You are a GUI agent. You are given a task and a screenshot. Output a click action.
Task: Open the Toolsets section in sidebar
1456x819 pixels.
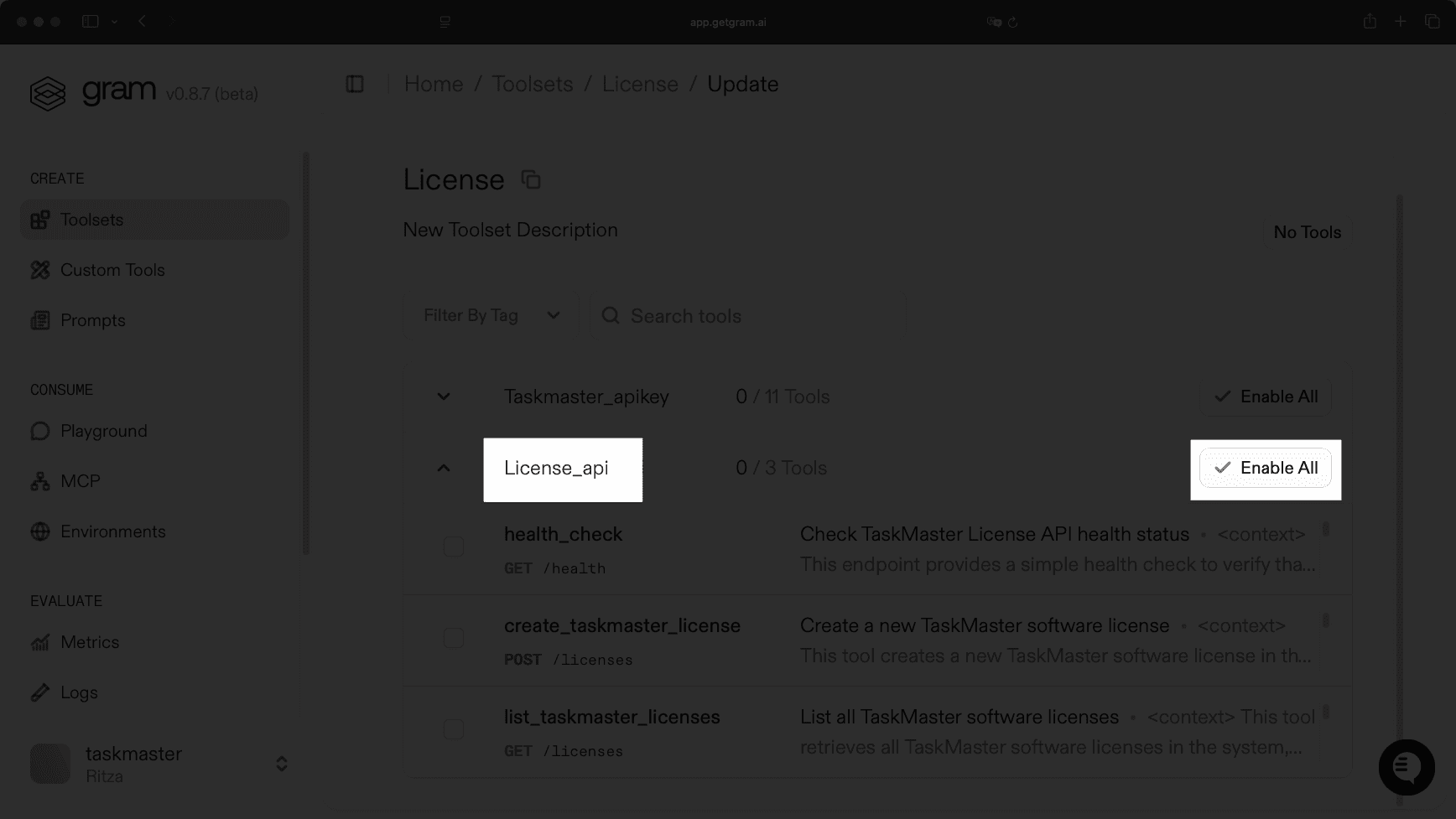tap(92, 220)
